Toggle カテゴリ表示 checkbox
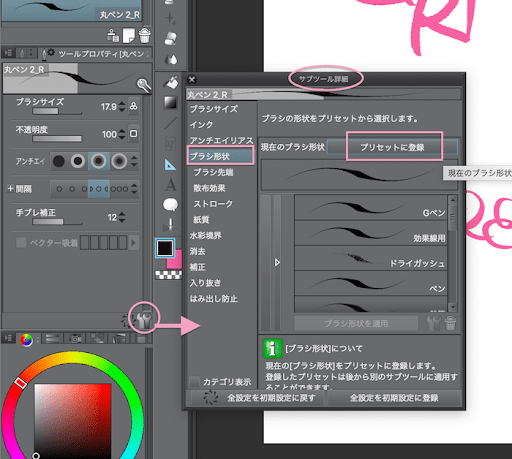The height and width of the screenshot is (459, 512). [194, 382]
